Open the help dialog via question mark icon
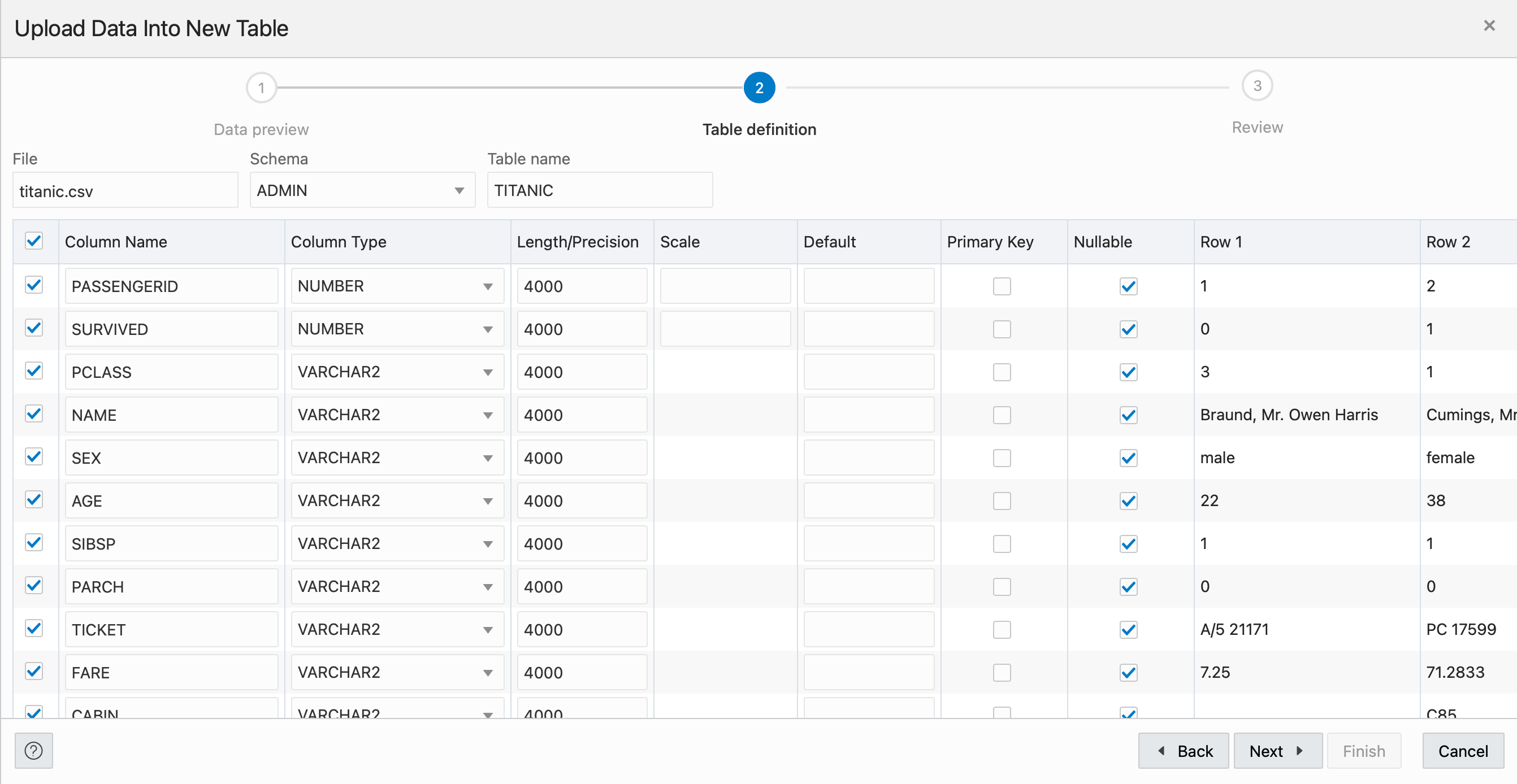 coord(33,751)
